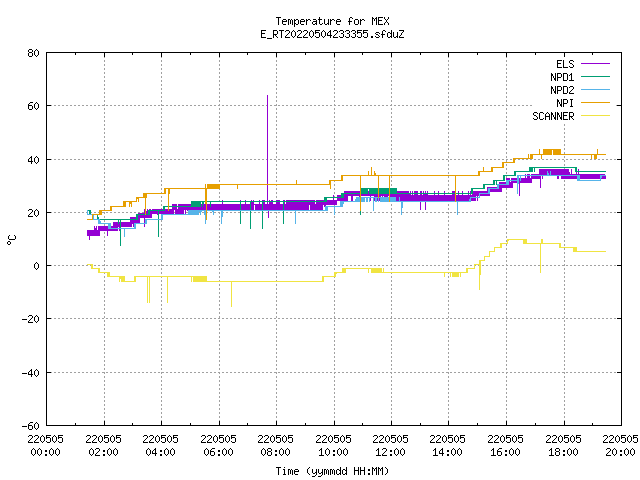
Task: Click the °C y-axis unit label
Action: pyautogui.click(x=12, y=240)
